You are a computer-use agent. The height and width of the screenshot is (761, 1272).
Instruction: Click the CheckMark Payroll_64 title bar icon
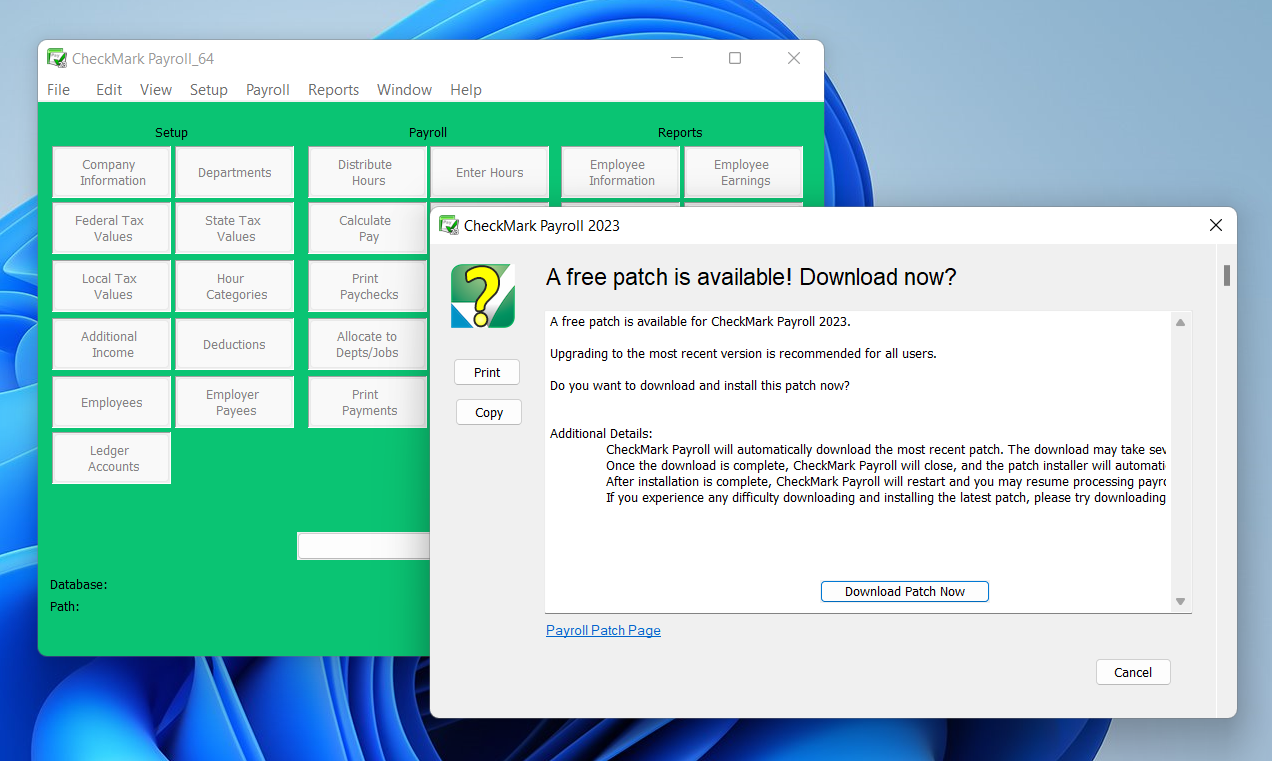pyautogui.click(x=57, y=58)
